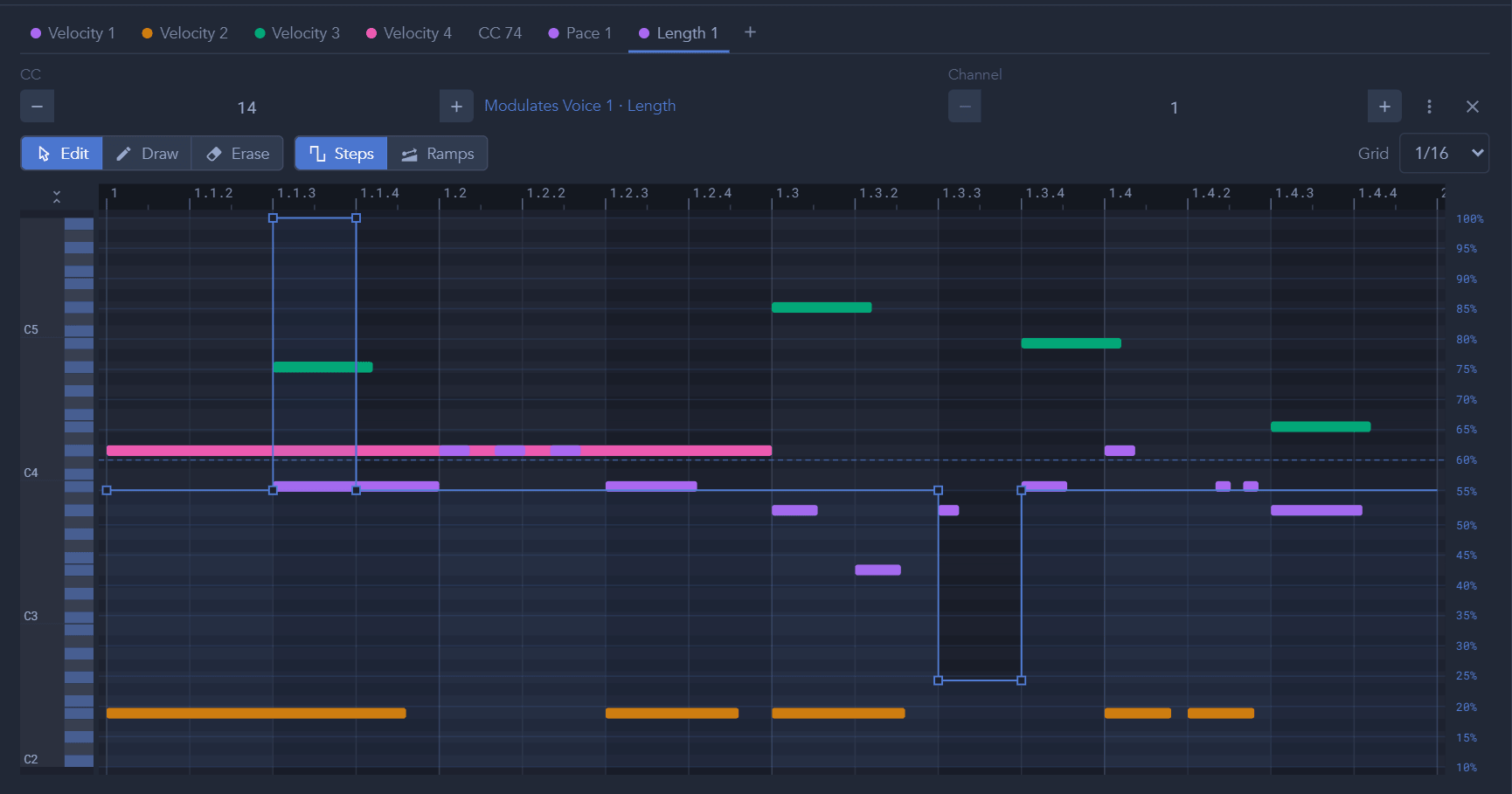Image resolution: width=1512 pixels, height=794 pixels.
Task: Select the Draw pencil tool
Action: (147, 154)
